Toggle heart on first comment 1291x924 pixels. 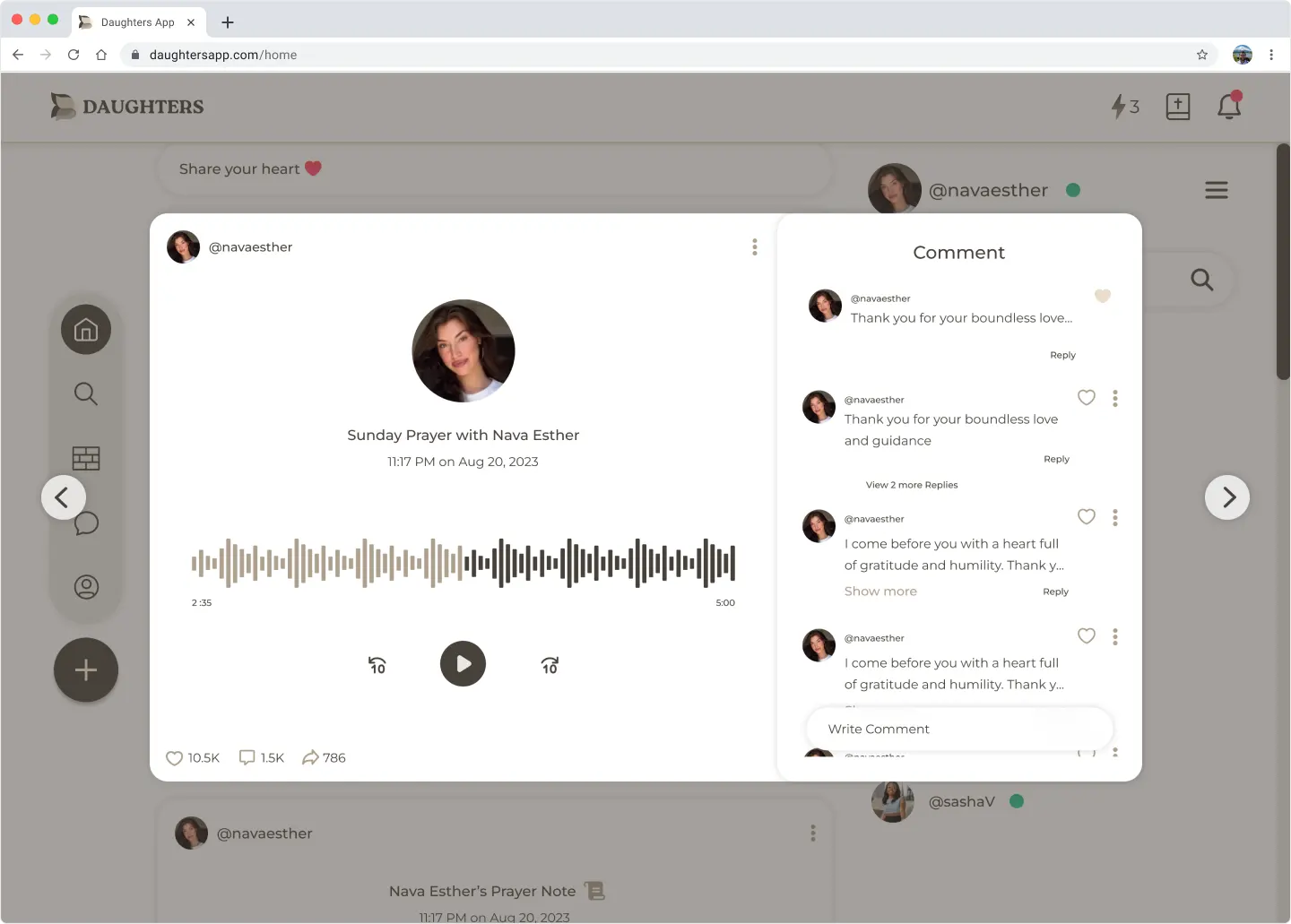[1102, 296]
